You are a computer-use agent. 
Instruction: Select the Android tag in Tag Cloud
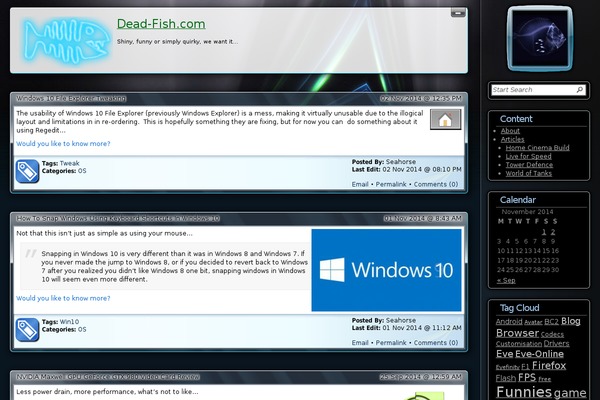pyautogui.click(x=509, y=322)
